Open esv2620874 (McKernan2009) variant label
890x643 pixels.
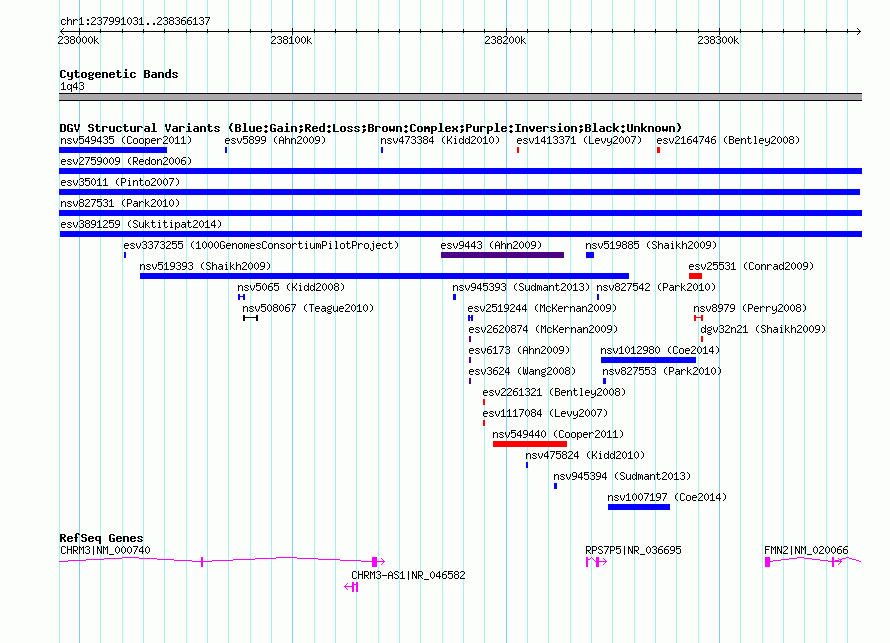point(543,329)
